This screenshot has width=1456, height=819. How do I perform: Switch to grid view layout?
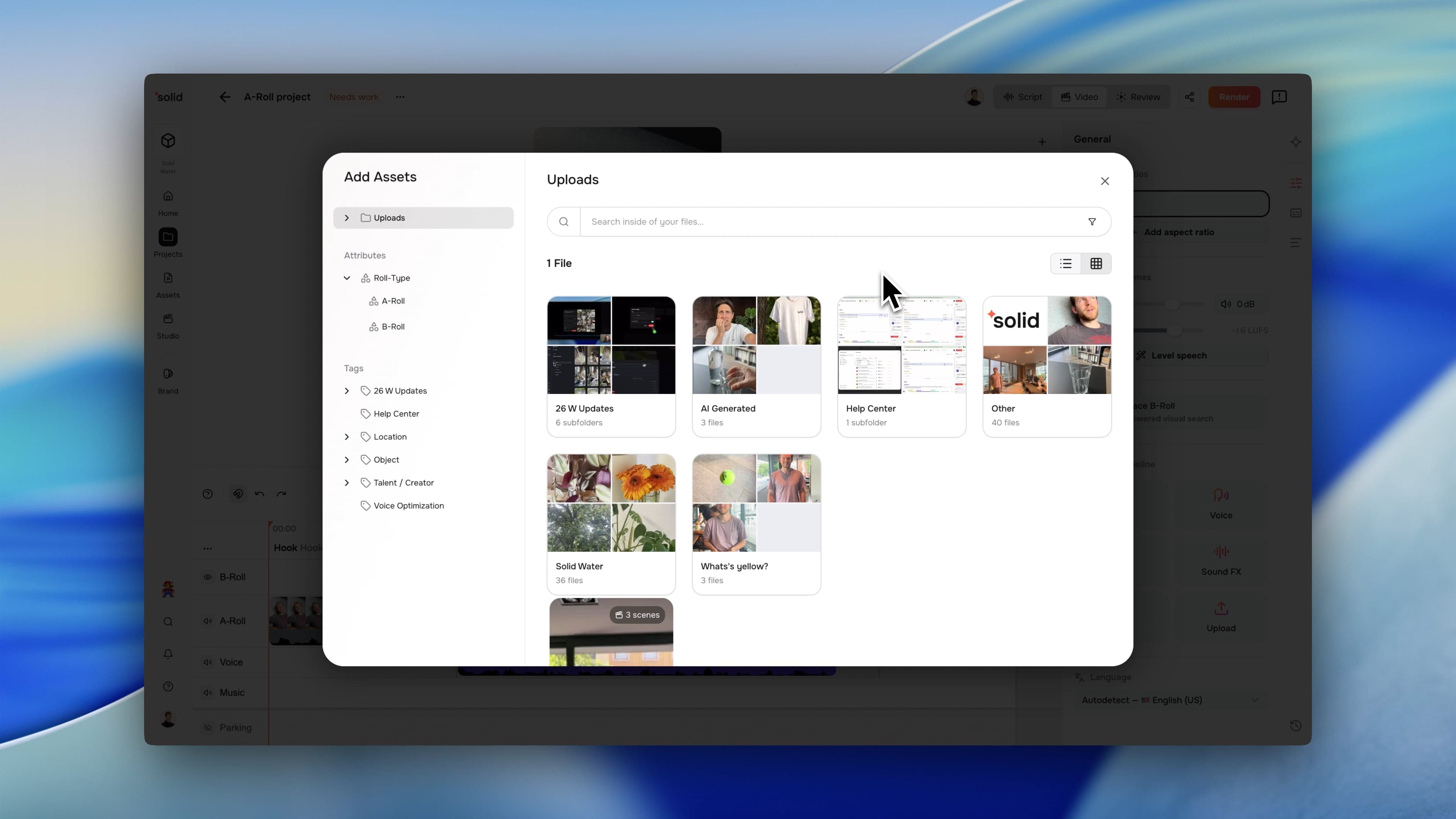pyautogui.click(x=1096, y=264)
